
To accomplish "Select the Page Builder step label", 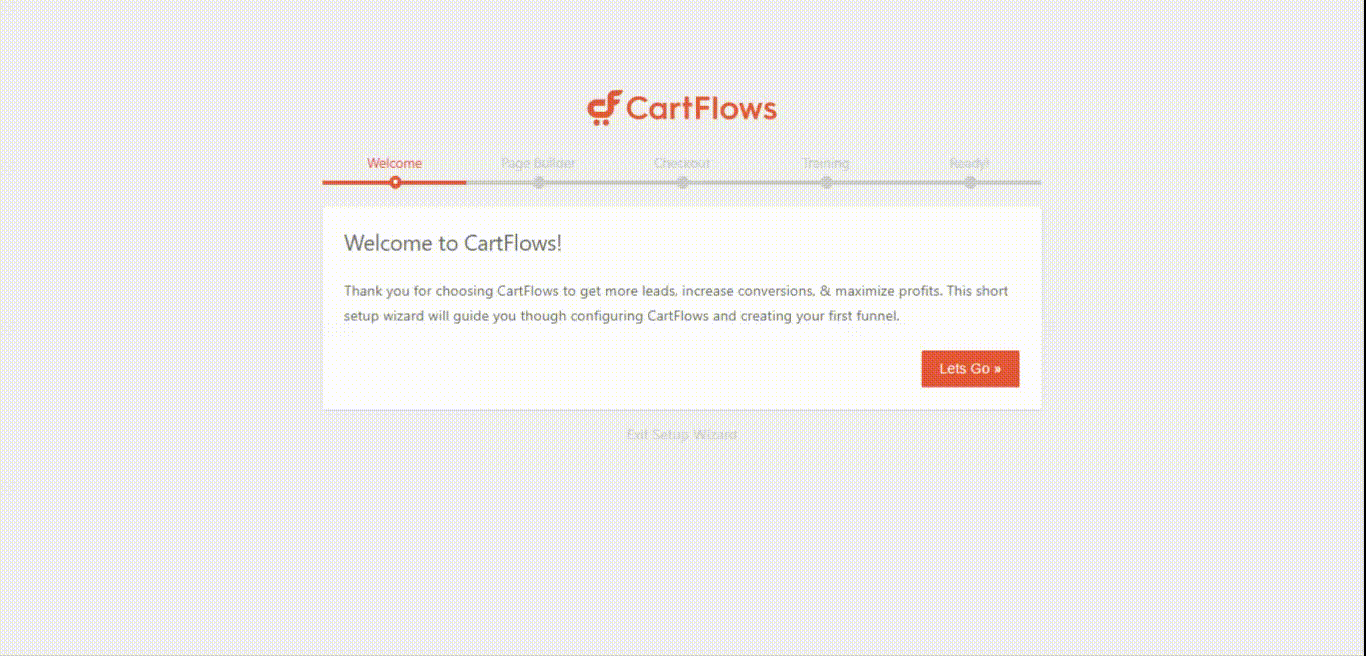I will tap(538, 163).
